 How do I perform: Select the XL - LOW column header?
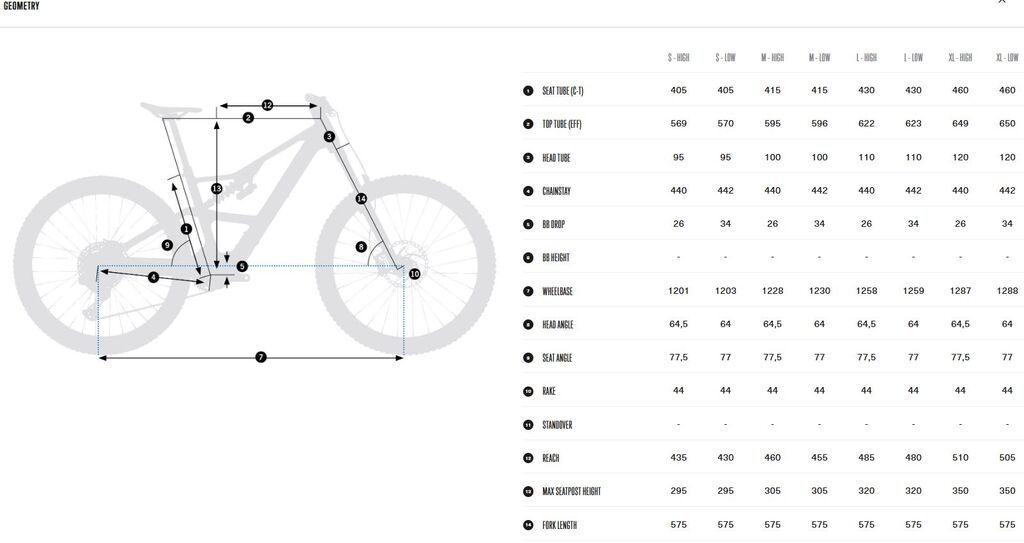tap(1007, 58)
